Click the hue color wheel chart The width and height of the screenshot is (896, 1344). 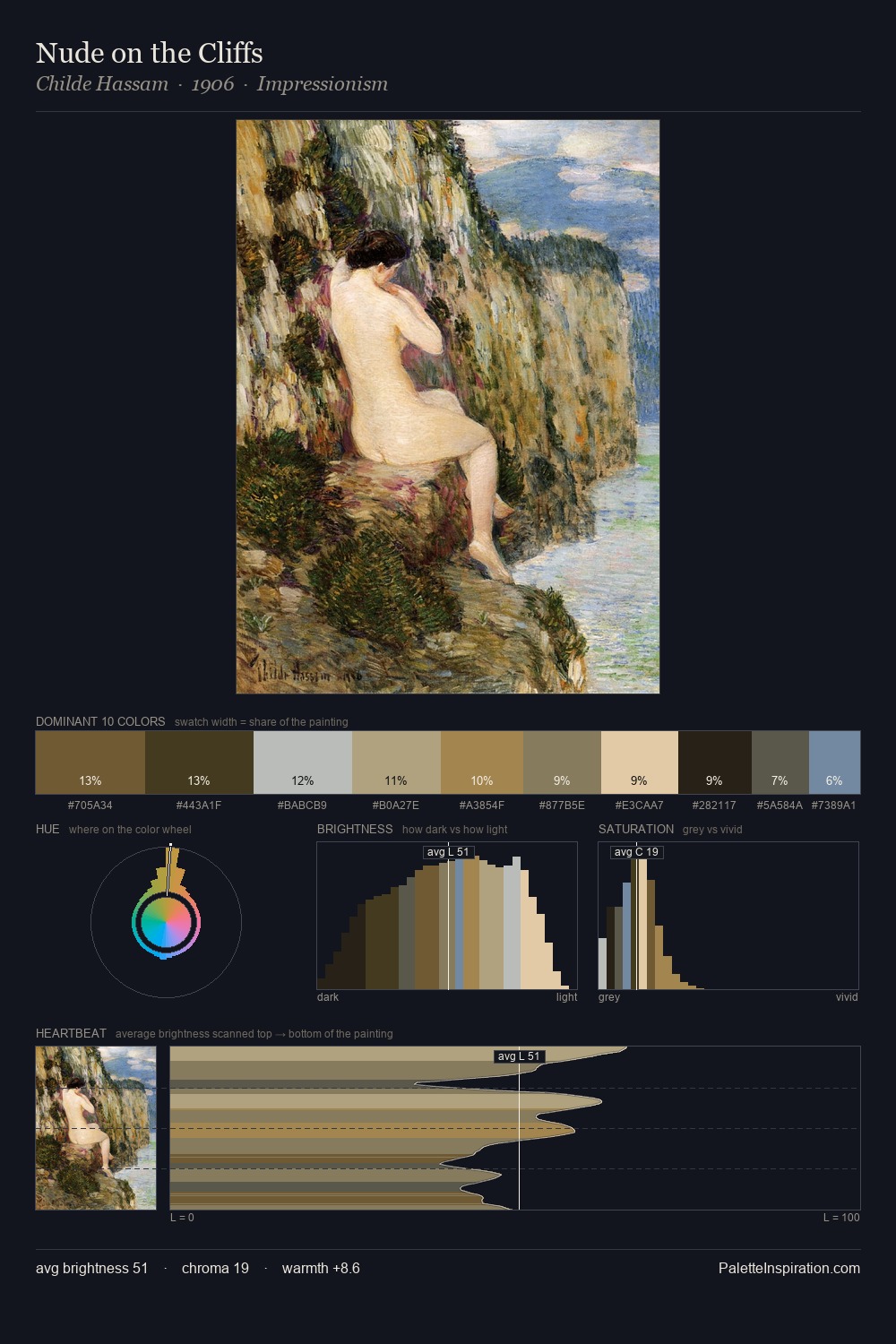tap(166, 921)
